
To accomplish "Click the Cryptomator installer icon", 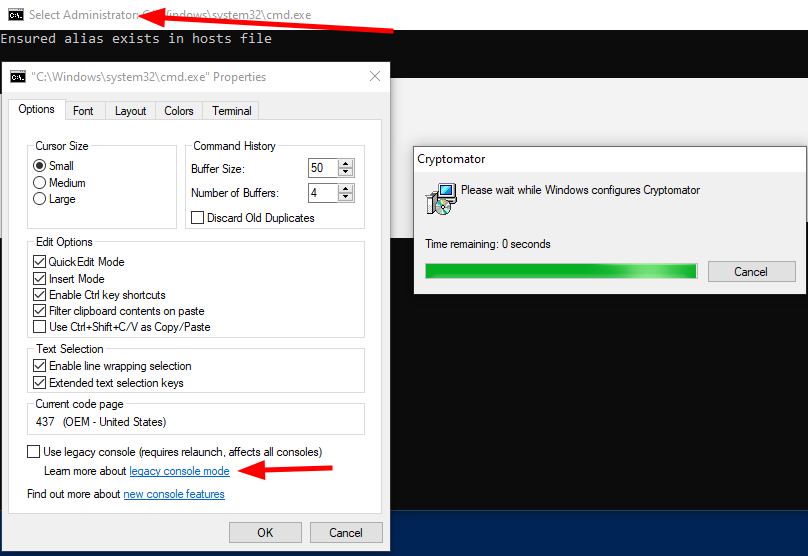I will coord(440,198).
